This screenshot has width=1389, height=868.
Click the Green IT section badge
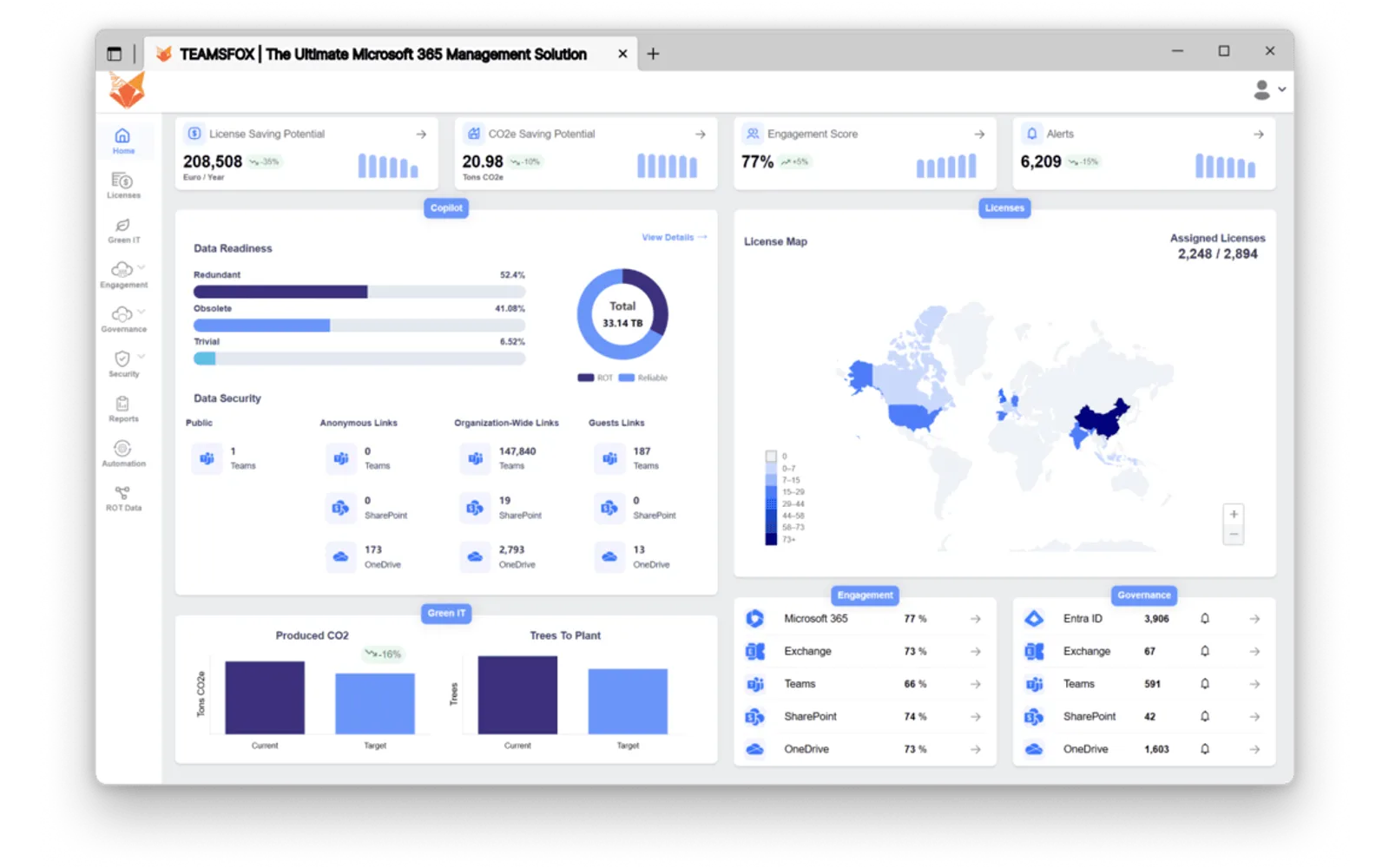click(446, 613)
